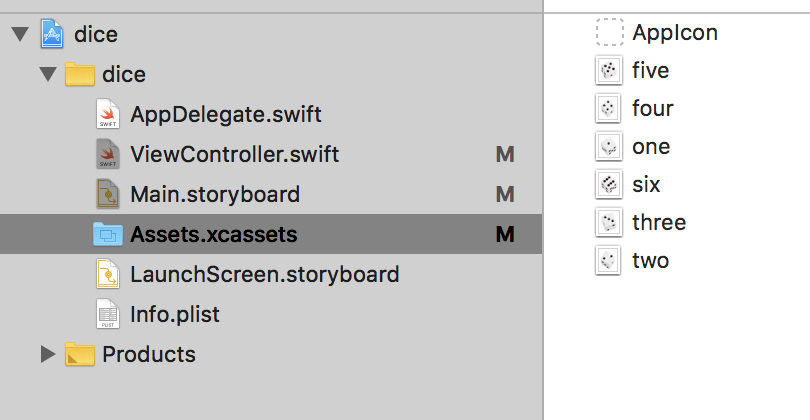Open ViewController.swift in the navigator

[x=234, y=155]
